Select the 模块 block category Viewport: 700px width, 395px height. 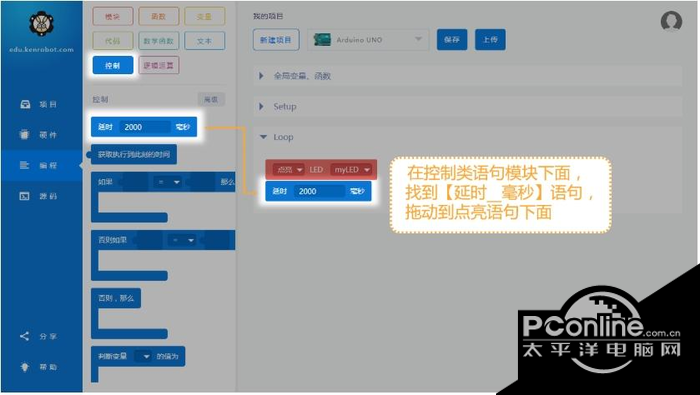(112, 17)
